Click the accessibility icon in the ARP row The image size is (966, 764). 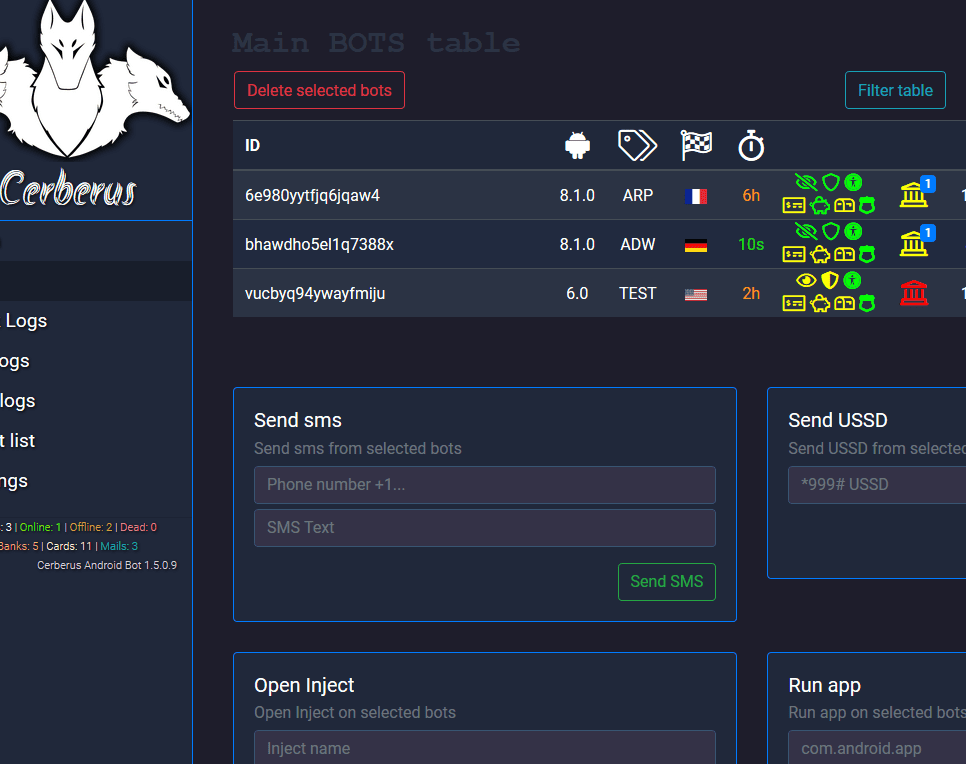pos(853,182)
